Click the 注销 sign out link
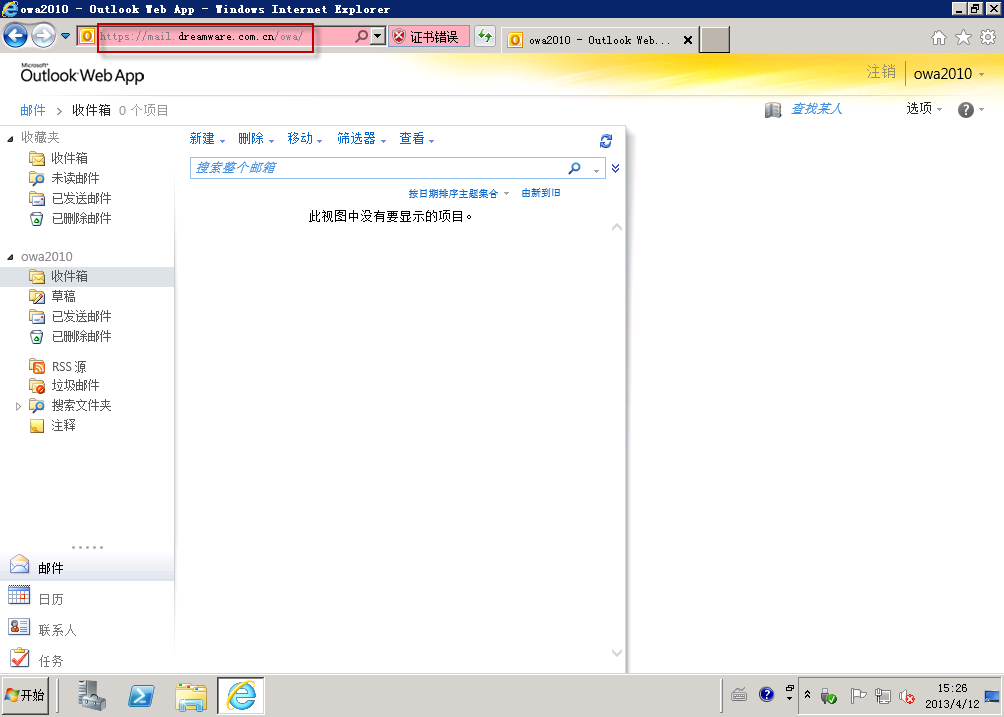The width and height of the screenshot is (1004, 717). click(881, 72)
